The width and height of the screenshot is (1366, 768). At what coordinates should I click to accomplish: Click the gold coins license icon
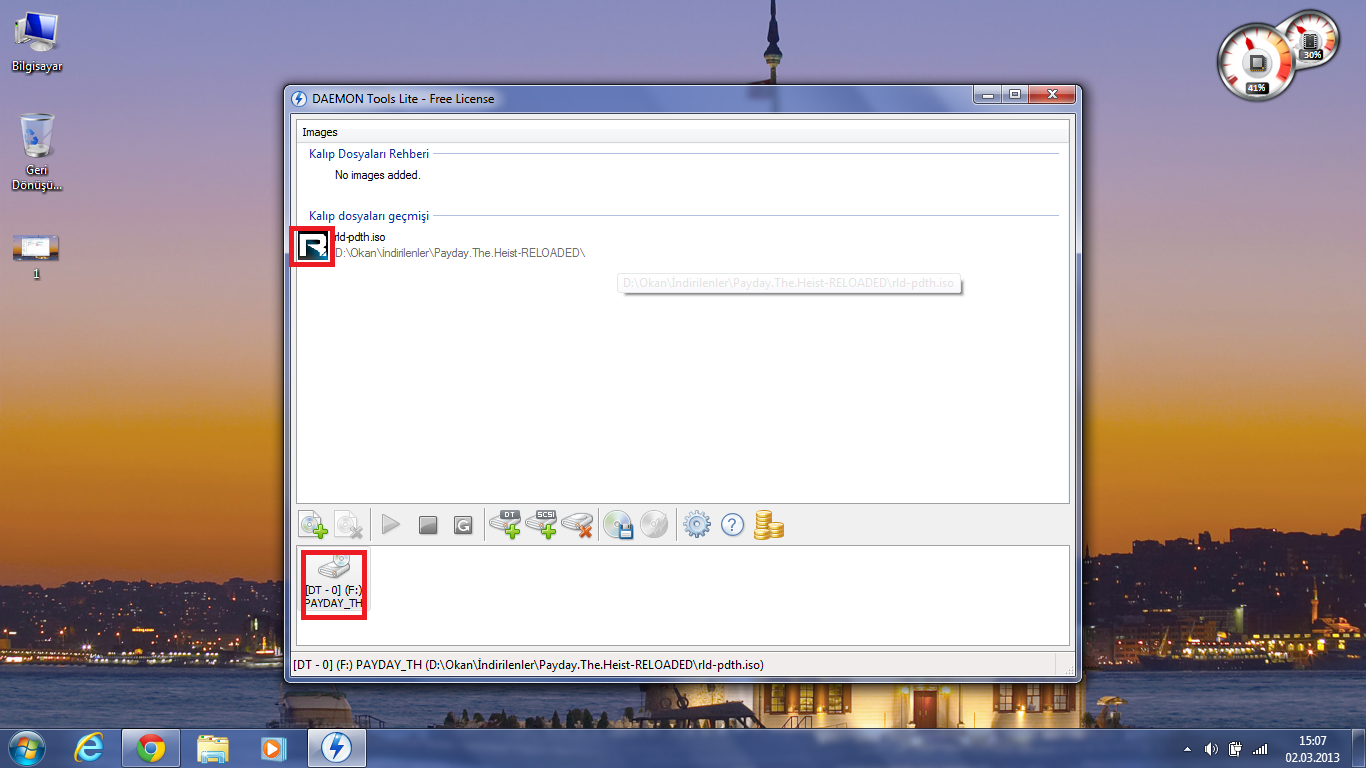point(769,525)
